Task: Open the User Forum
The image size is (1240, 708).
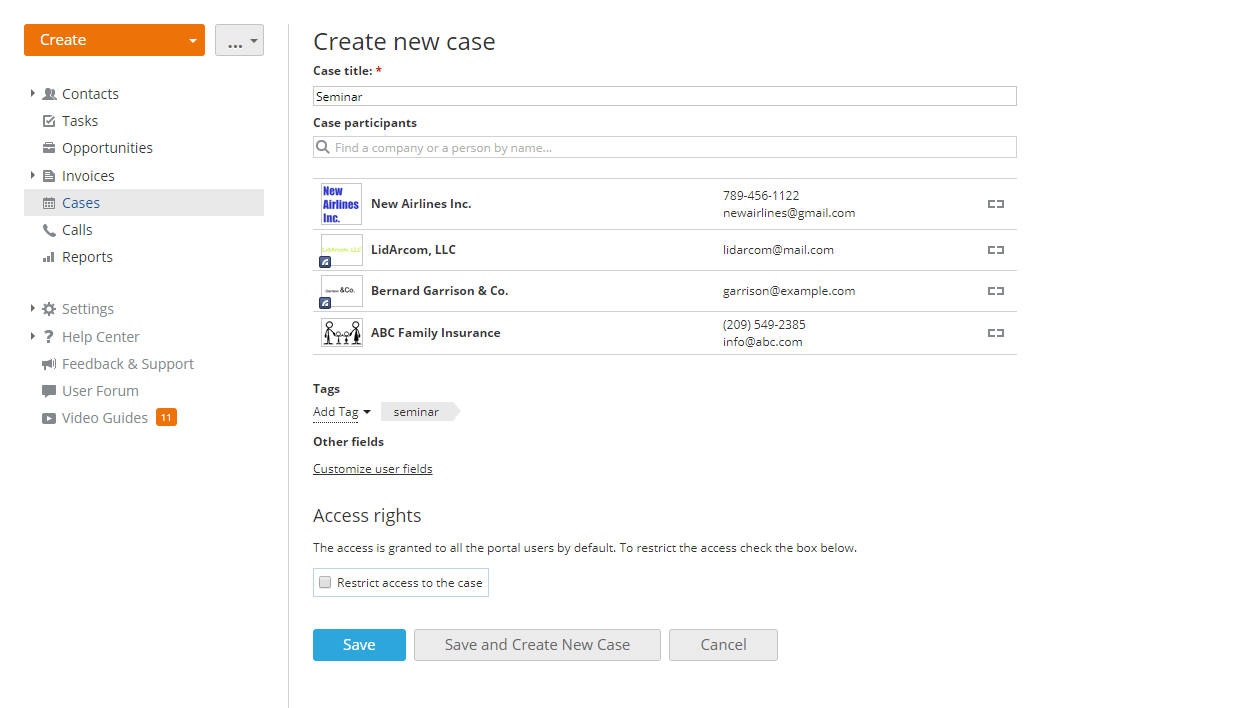Action: pos(99,390)
